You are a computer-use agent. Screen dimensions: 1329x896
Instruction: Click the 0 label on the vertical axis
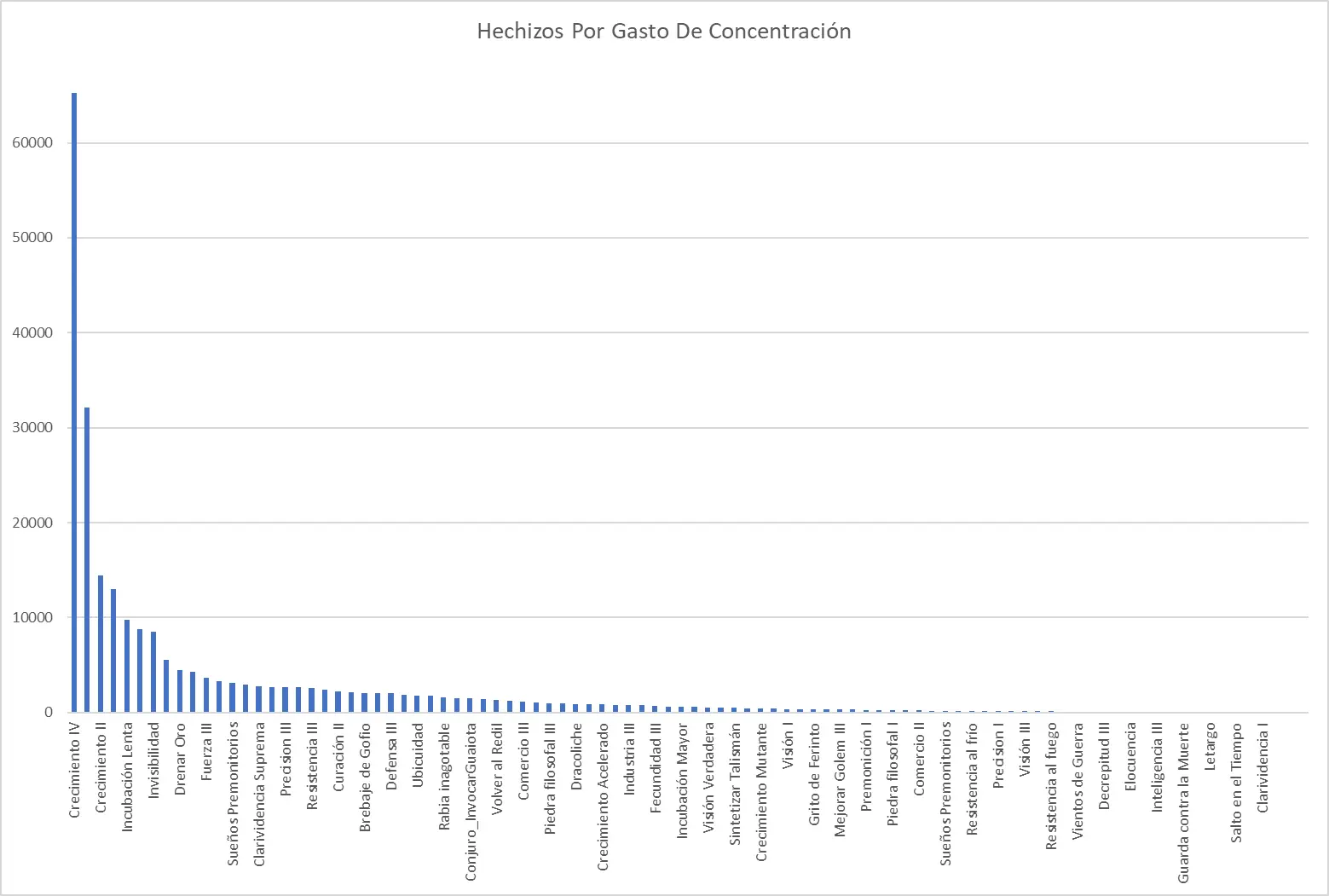click(49, 713)
